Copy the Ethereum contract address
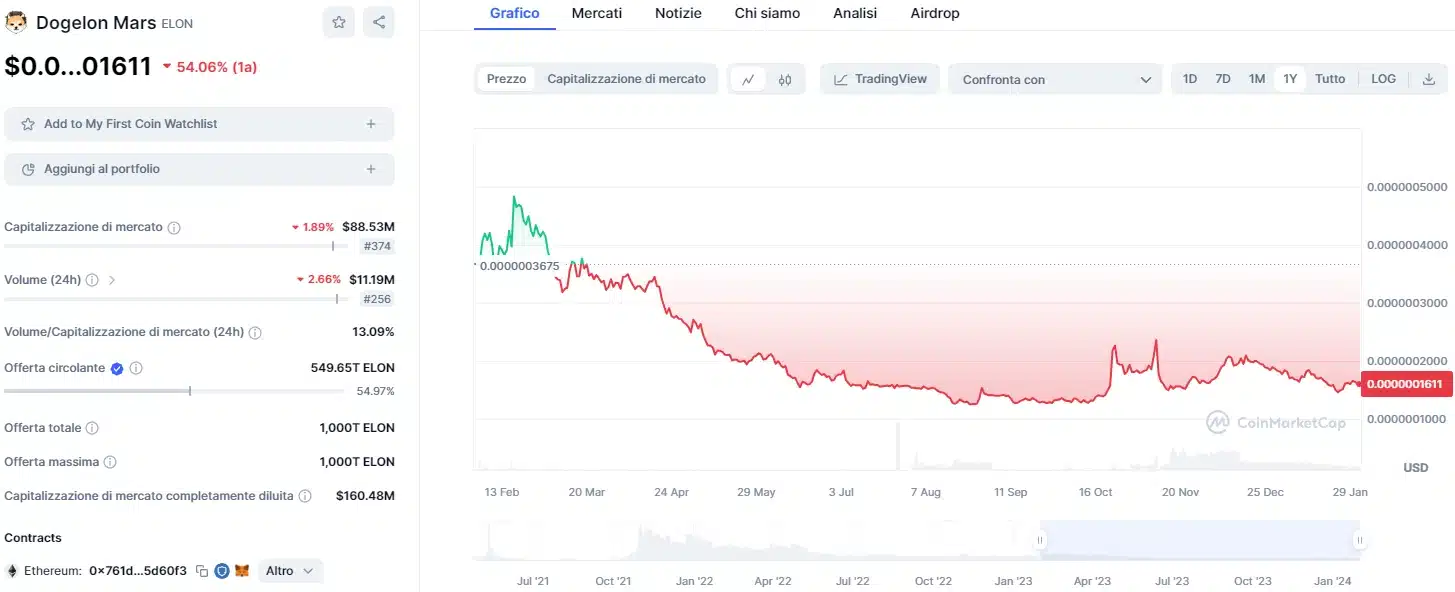Viewport: 1455px width, 592px height. pos(202,571)
